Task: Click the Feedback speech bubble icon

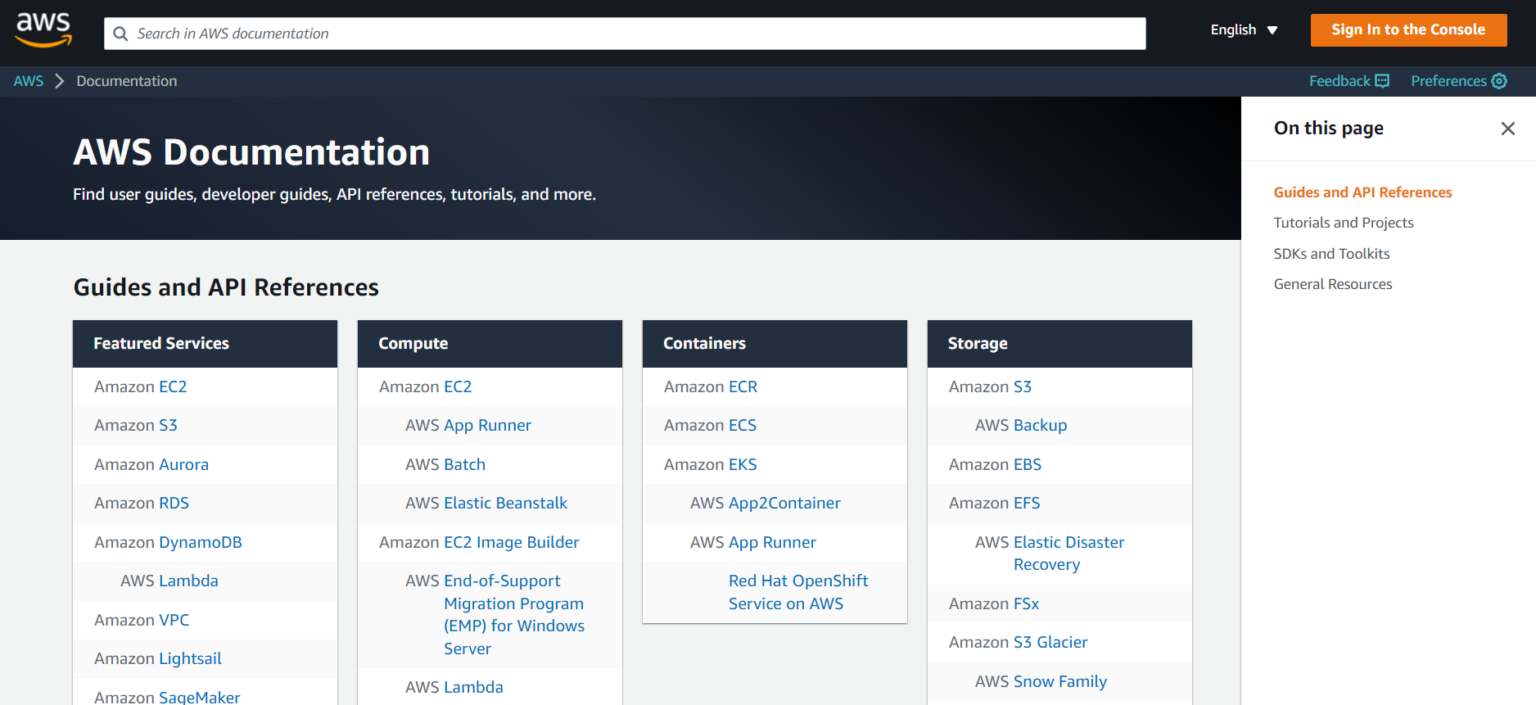Action: 1382,81
